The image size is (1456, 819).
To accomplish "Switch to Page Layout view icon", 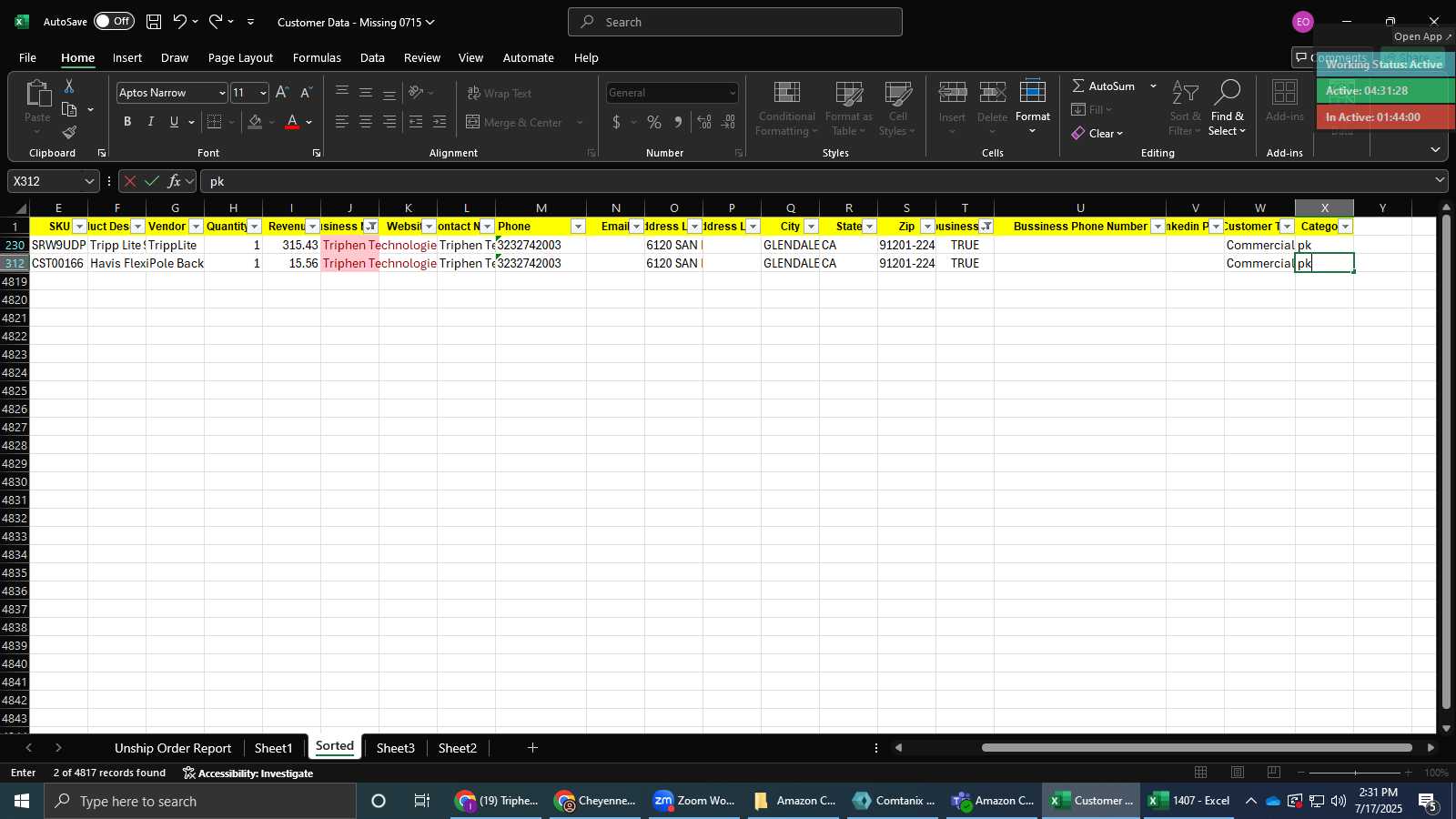I will [x=1238, y=773].
